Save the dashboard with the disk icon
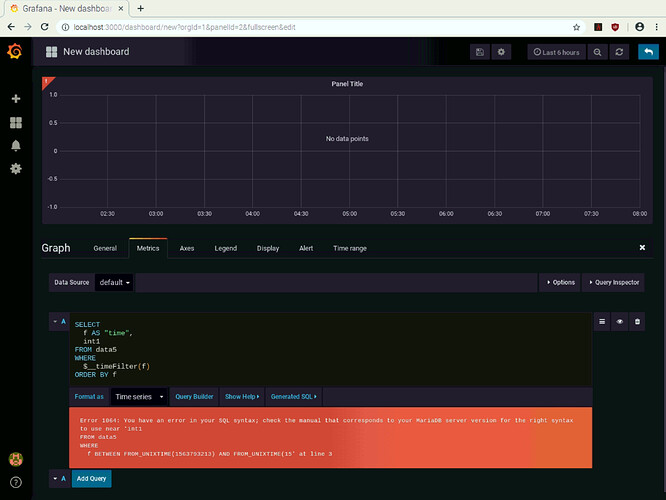This screenshot has height=500, width=666. (480, 52)
